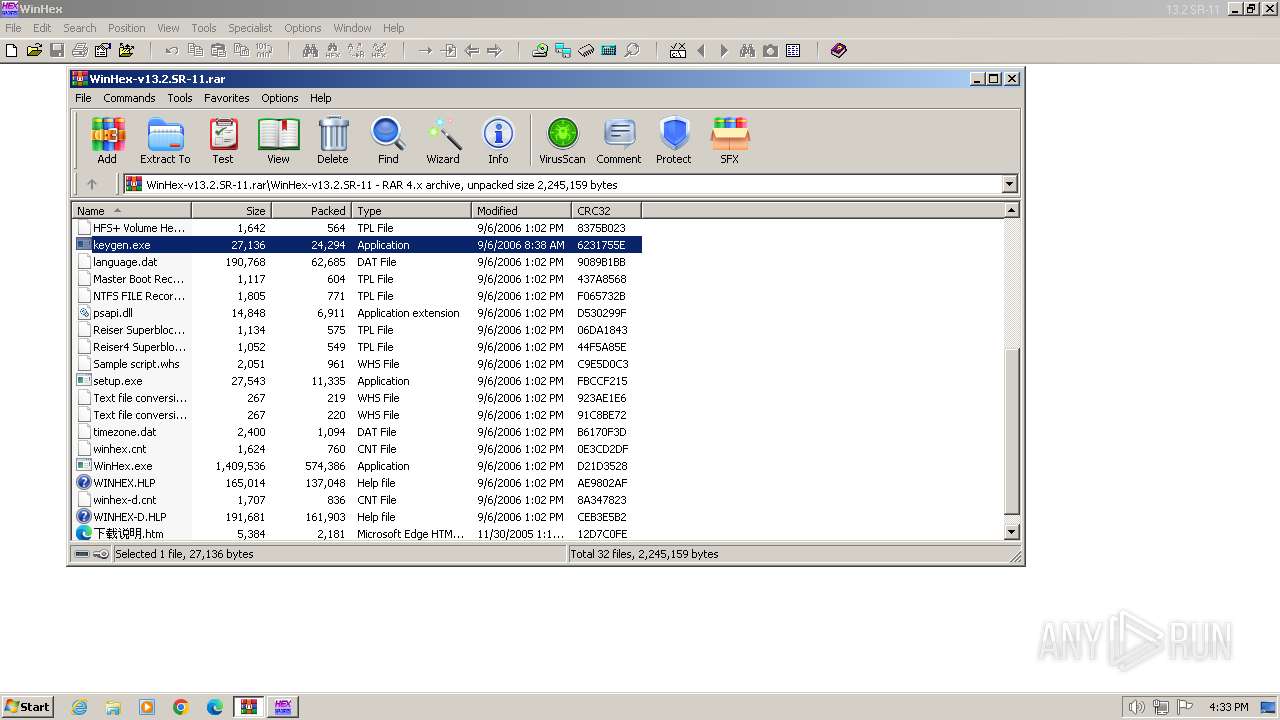Select psapi.dll file row
This screenshot has width=1280, height=720.
357,313
